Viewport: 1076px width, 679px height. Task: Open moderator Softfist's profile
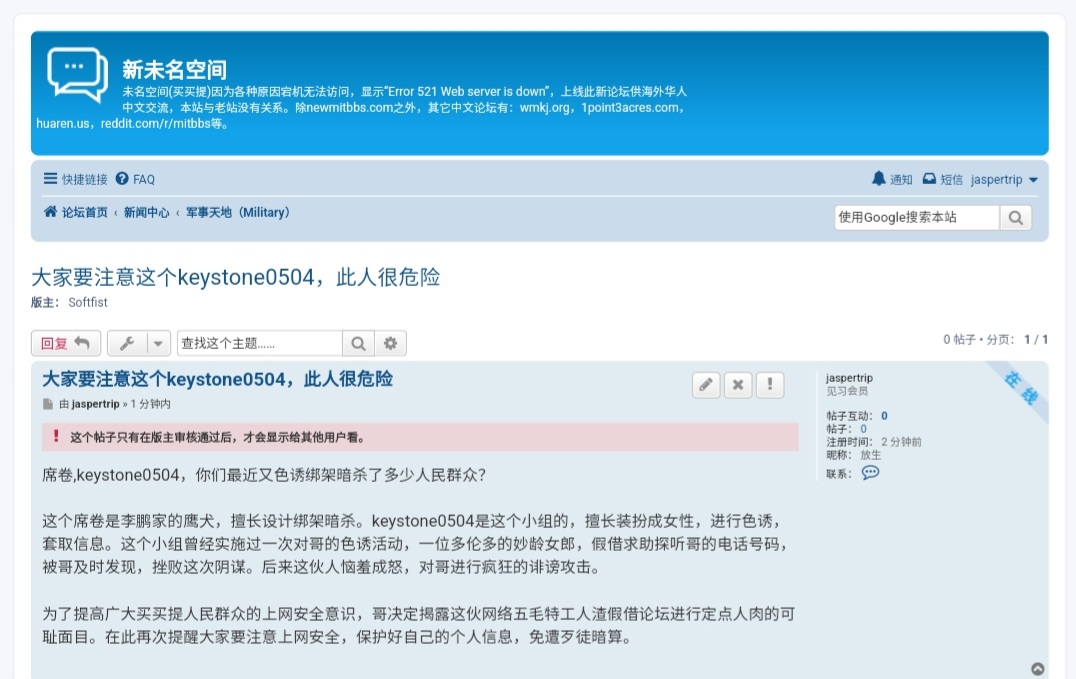point(88,302)
